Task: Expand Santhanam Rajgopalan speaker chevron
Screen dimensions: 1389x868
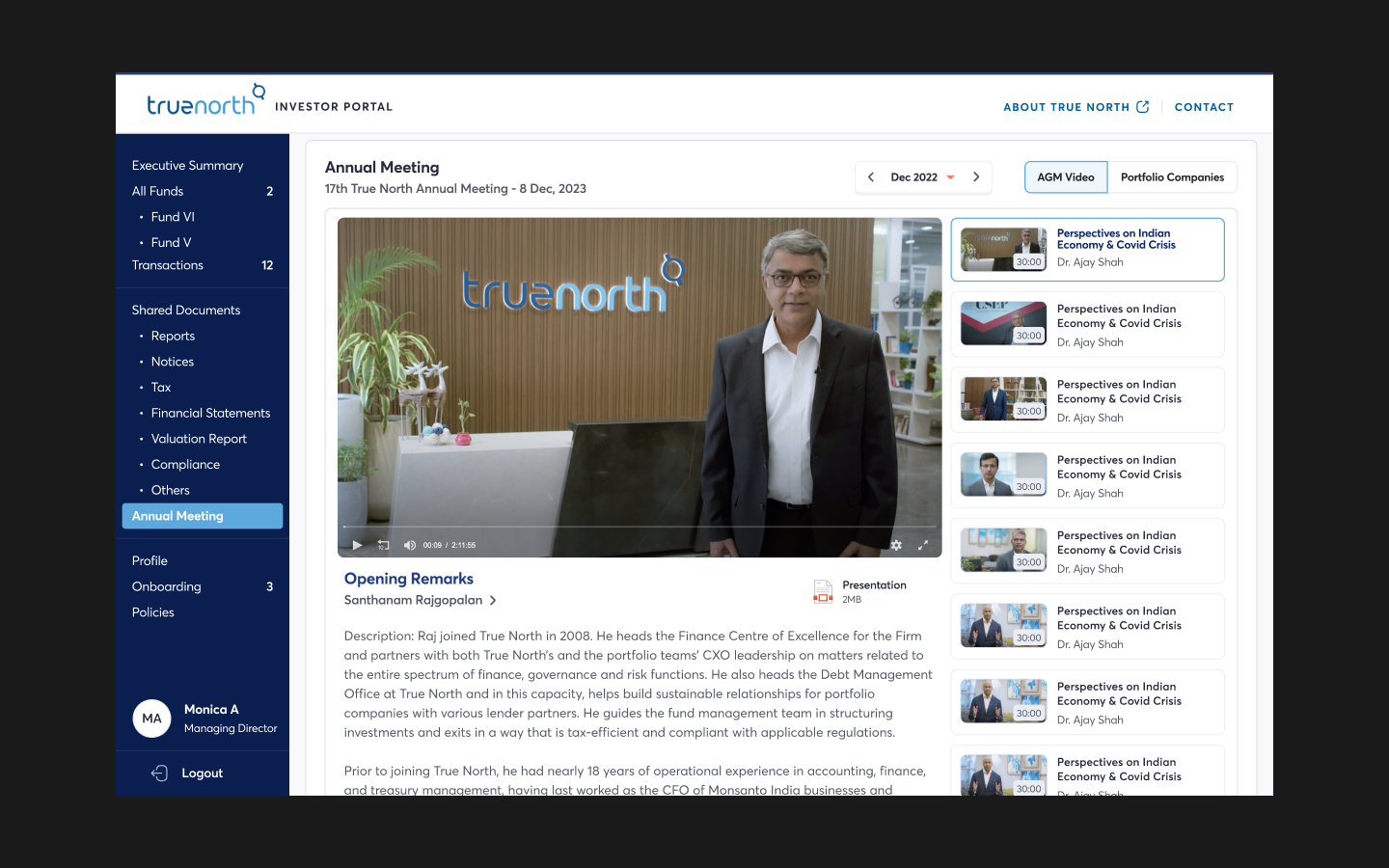Action: coord(493,600)
